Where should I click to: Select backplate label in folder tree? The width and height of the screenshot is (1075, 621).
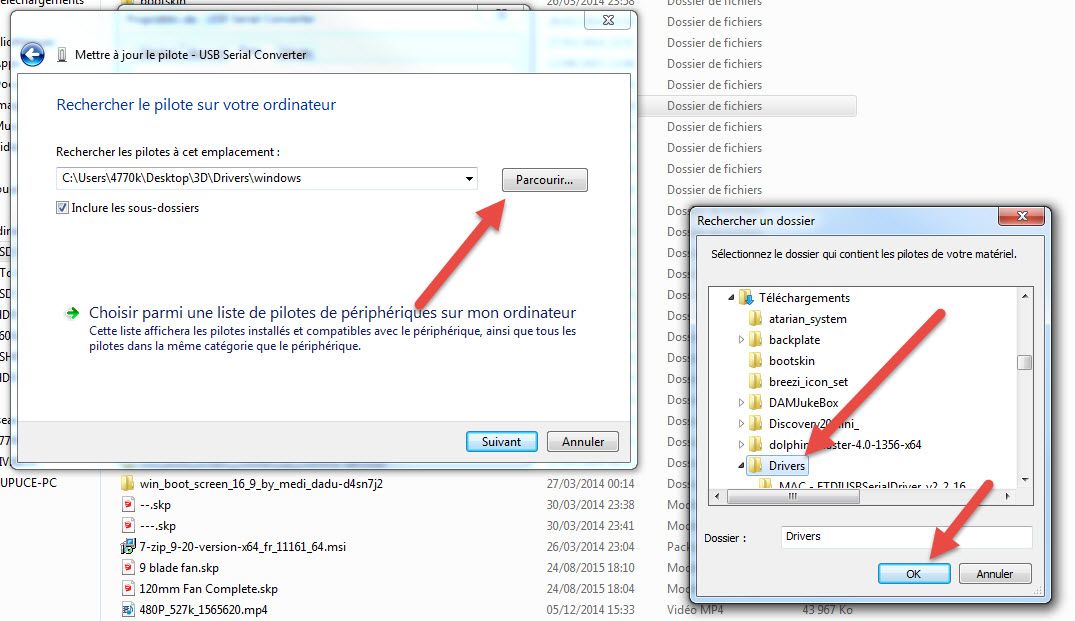pos(794,339)
